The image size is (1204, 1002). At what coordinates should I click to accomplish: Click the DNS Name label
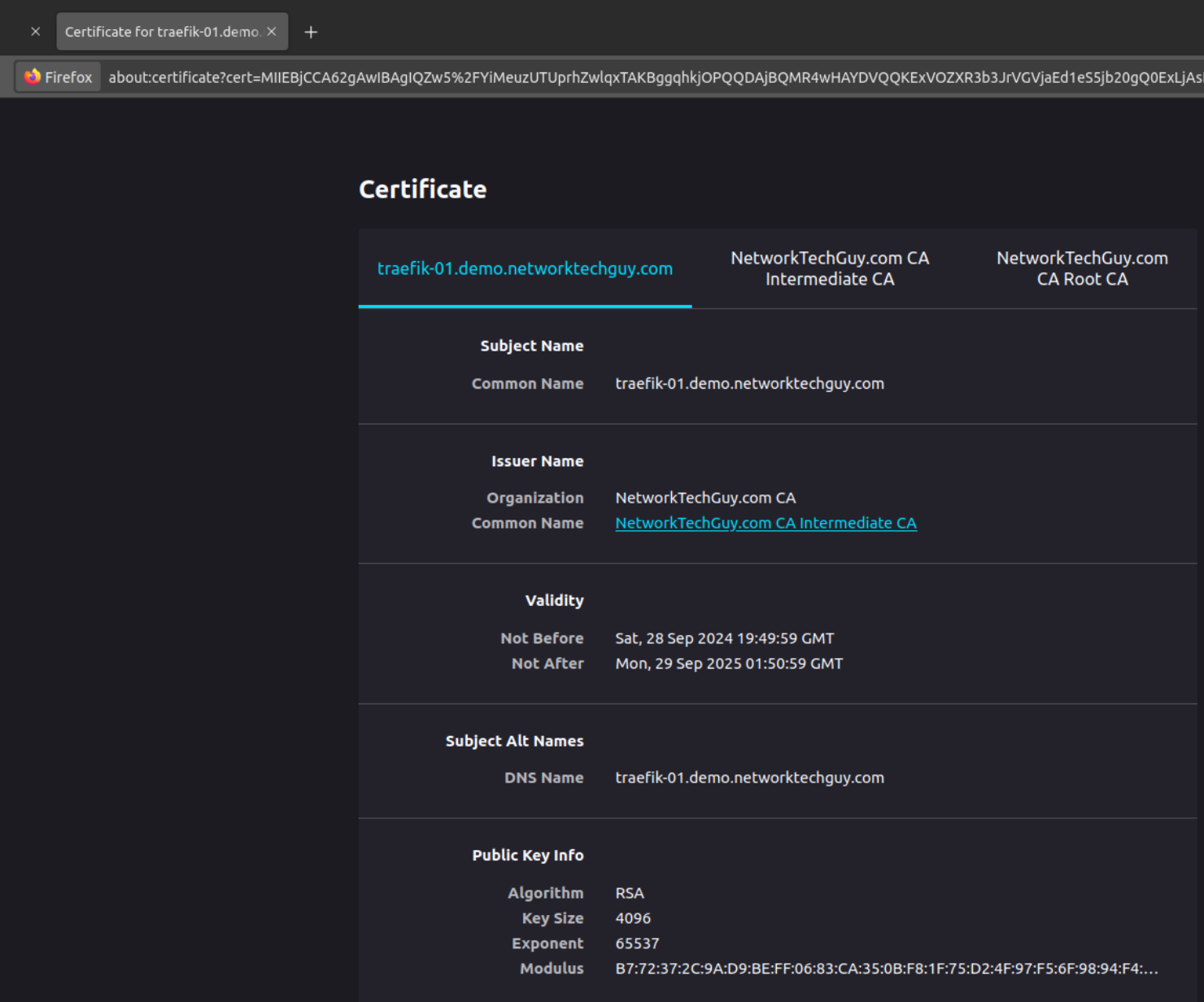click(x=543, y=778)
